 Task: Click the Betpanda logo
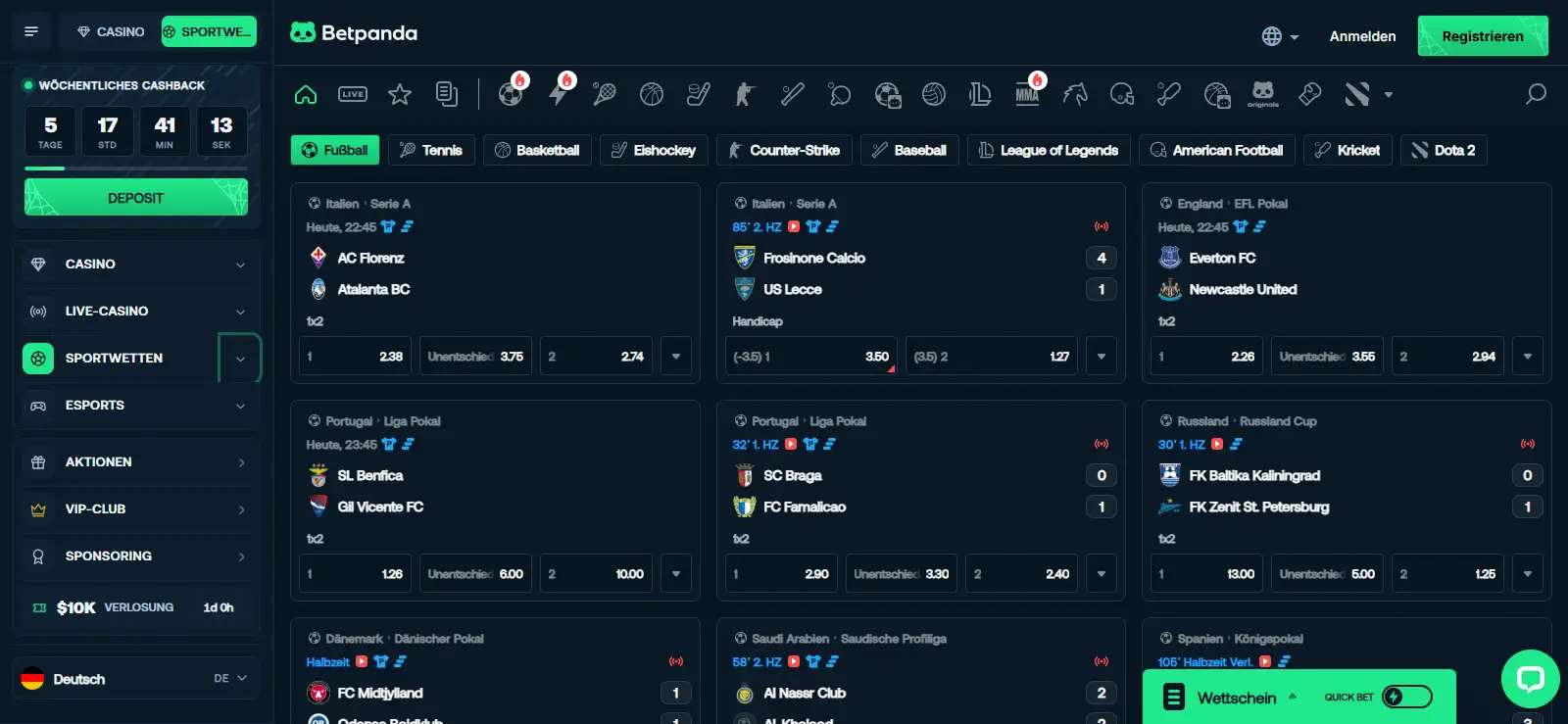coord(354,33)
